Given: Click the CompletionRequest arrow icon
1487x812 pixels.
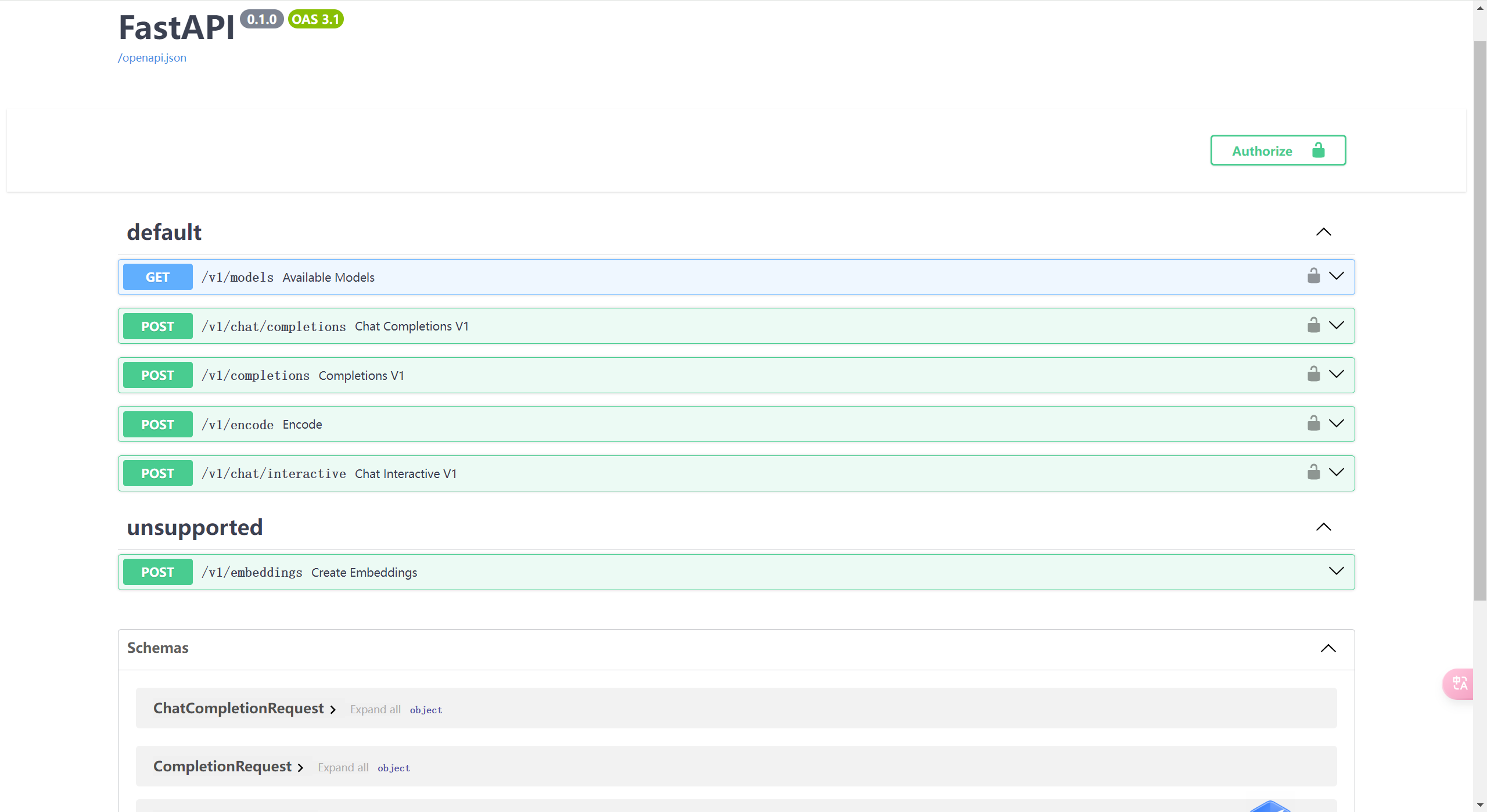Looking at the screenshot, I should point(300,768).
